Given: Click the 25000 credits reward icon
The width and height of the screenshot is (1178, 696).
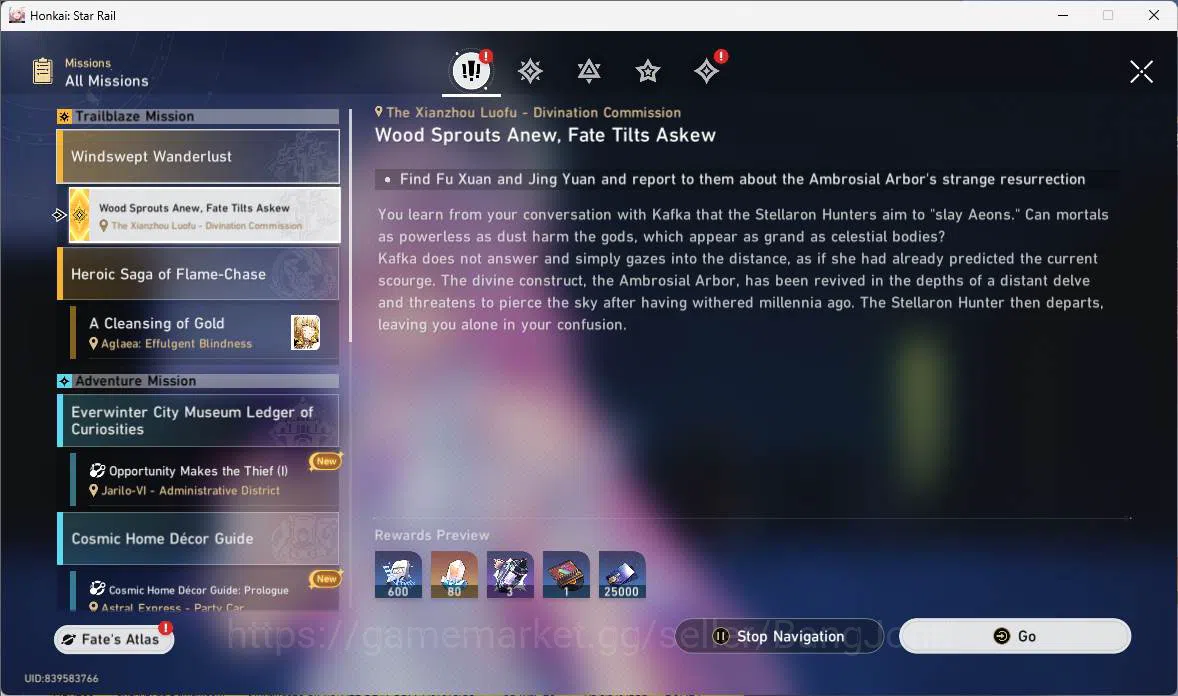Looking at the screenshot, I should pyautogui.click(x=622, y=575).
